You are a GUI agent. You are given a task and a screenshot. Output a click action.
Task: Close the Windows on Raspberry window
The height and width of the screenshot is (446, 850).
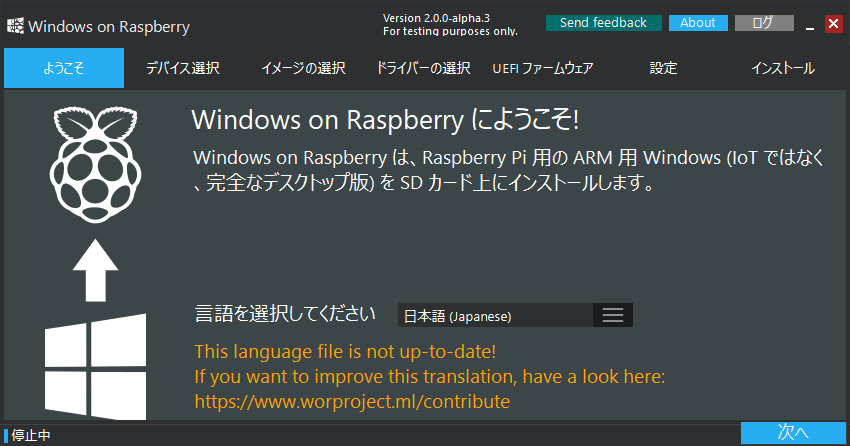point(834,24)
